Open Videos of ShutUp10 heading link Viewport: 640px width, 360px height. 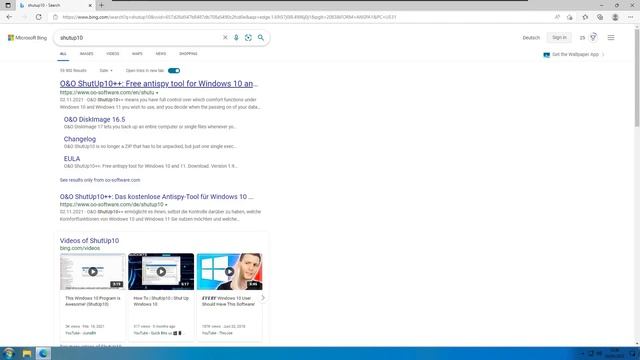coord(89,241)
